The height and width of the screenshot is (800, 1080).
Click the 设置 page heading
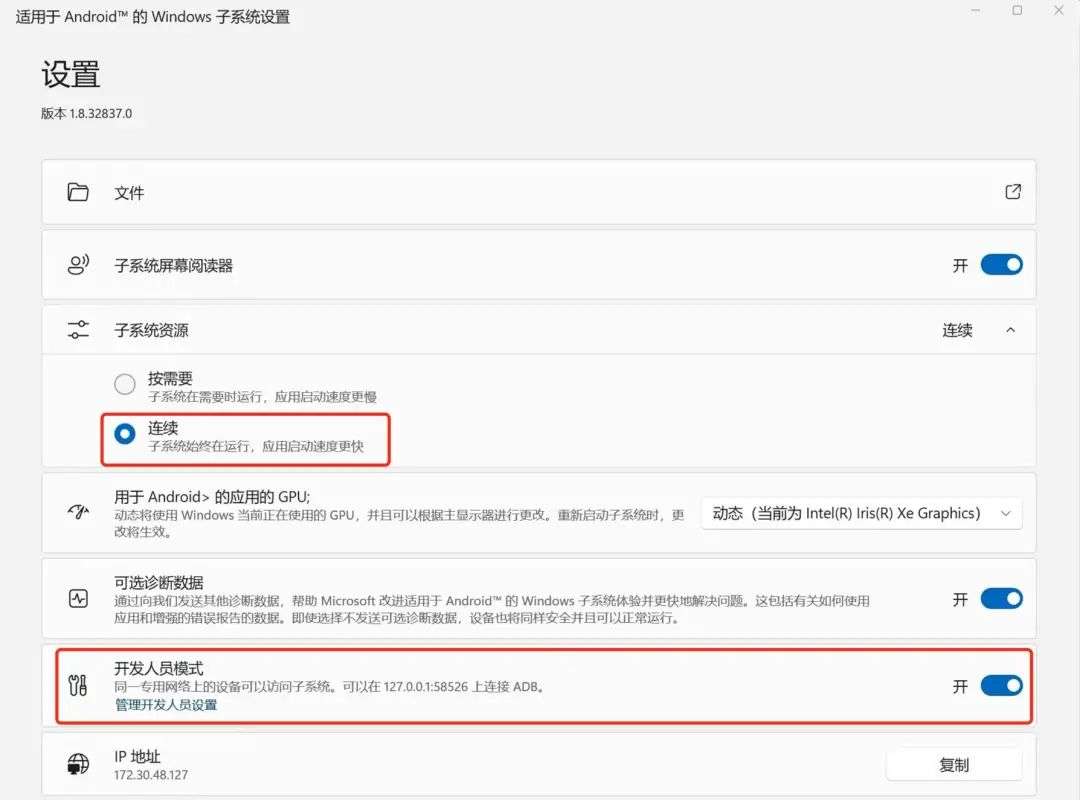(x=71, y=74)
